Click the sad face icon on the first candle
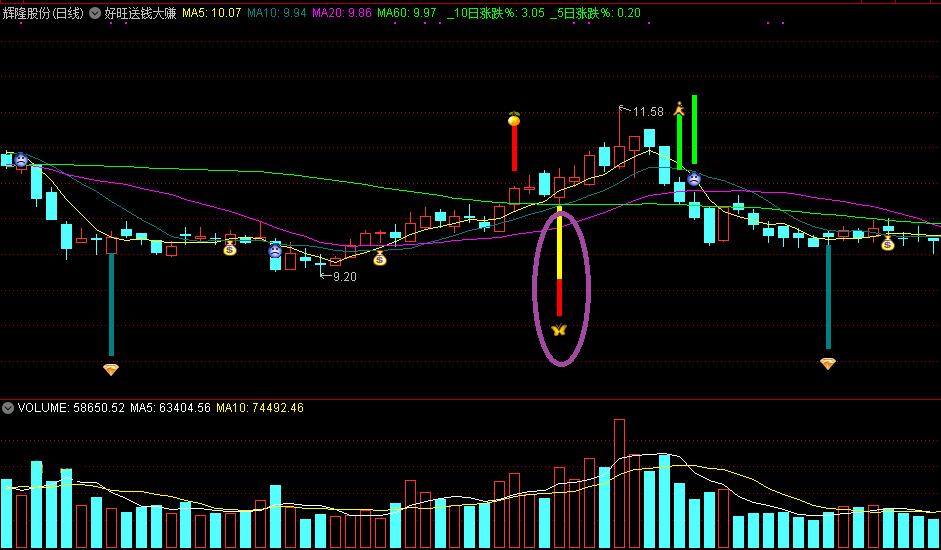The width and height of the screenshot is (941, 550). pos(21,160)
